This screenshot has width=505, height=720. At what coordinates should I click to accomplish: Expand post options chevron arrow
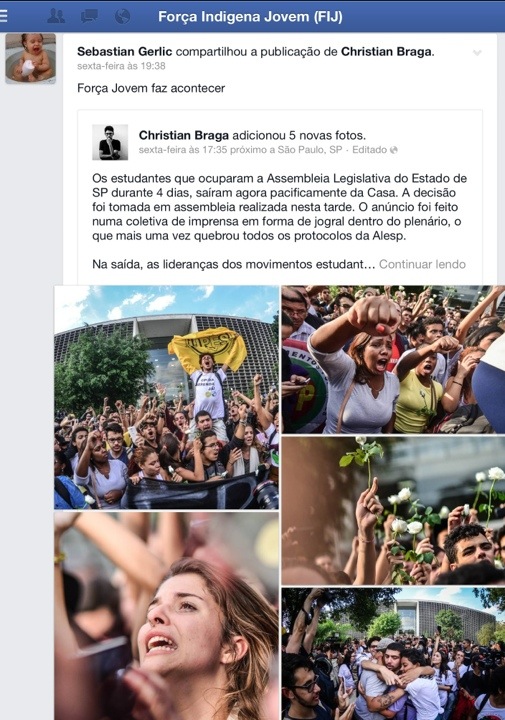[477, 53]
